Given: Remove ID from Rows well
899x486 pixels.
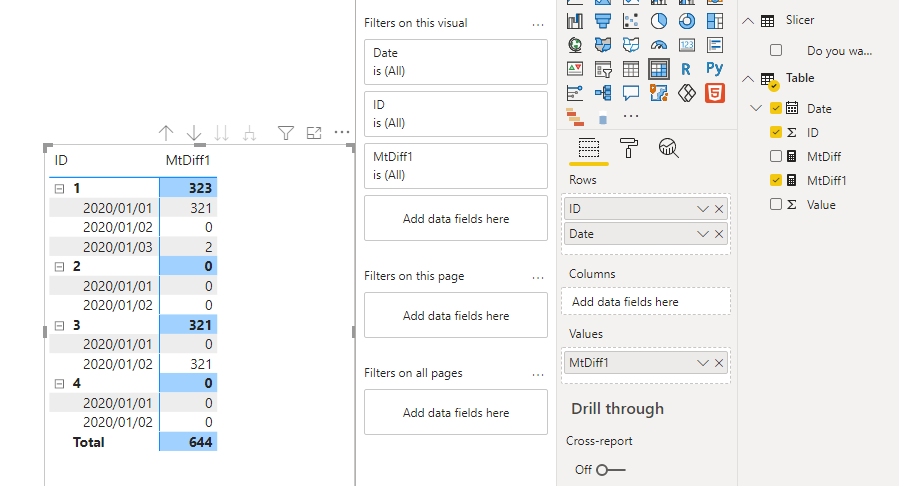Looking at the screenshot, I should [719, 209].
